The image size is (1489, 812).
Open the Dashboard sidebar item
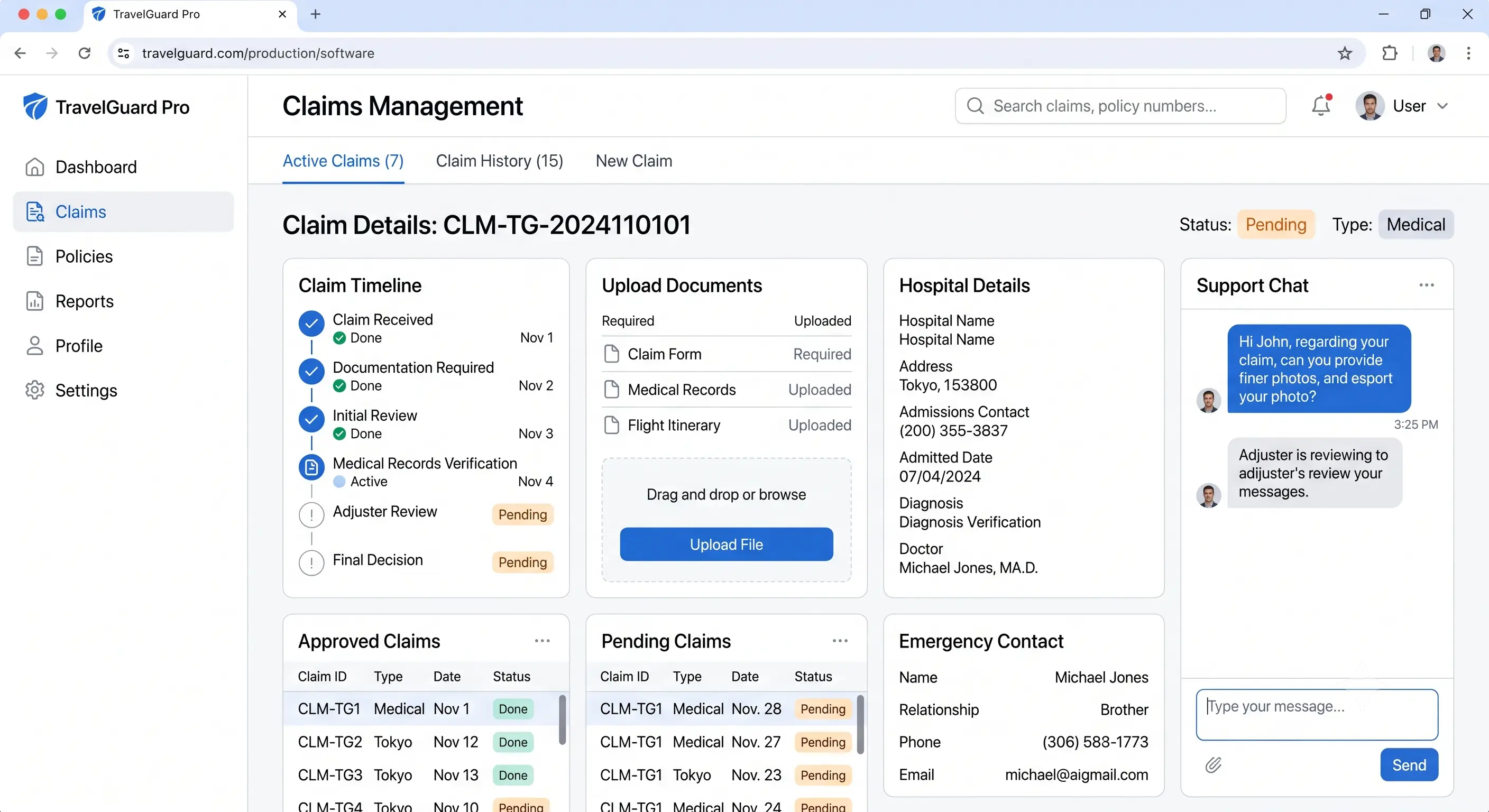point(123,167)
